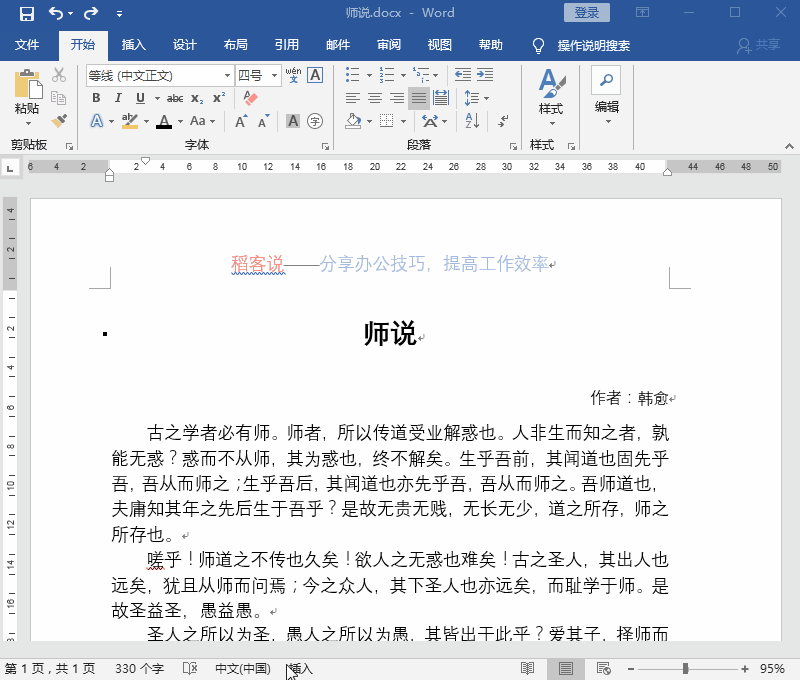800x680 pixels.
Task: Open the phonetic guide (wén) tool
Action: pos(293,75)
